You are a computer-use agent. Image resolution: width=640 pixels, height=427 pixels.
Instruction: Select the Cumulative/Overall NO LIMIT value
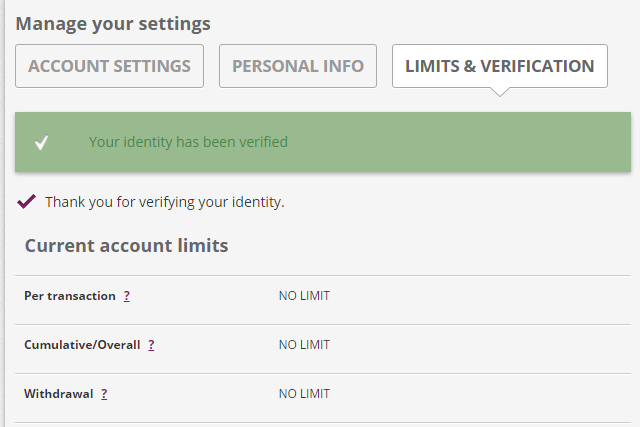coord(304,345)
